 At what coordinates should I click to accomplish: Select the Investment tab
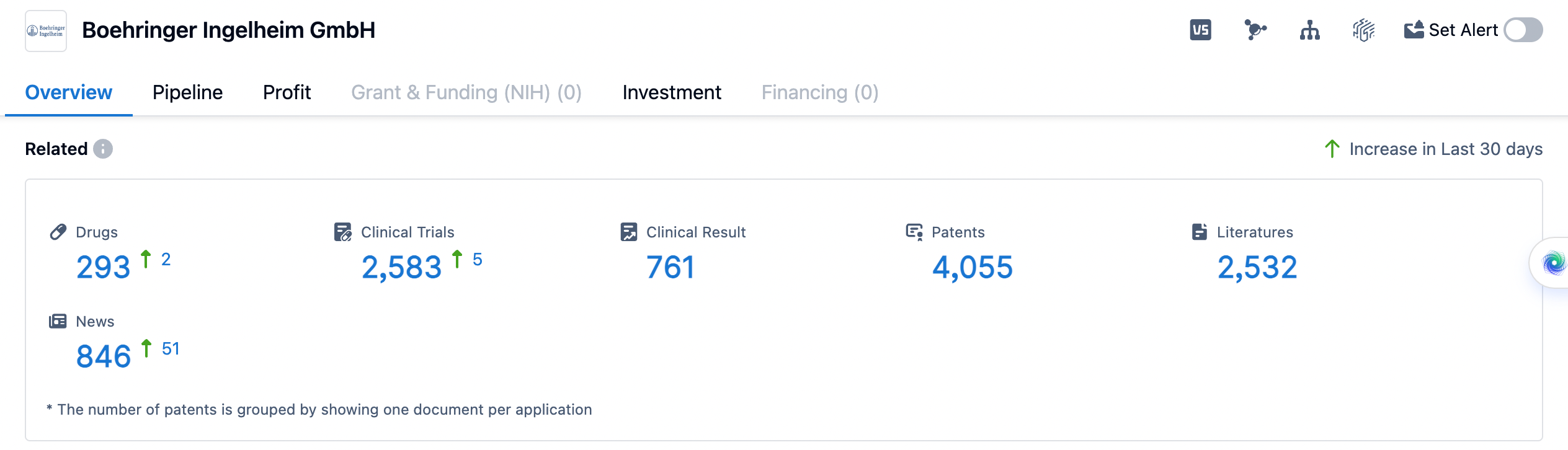click(x=672, y=92)
